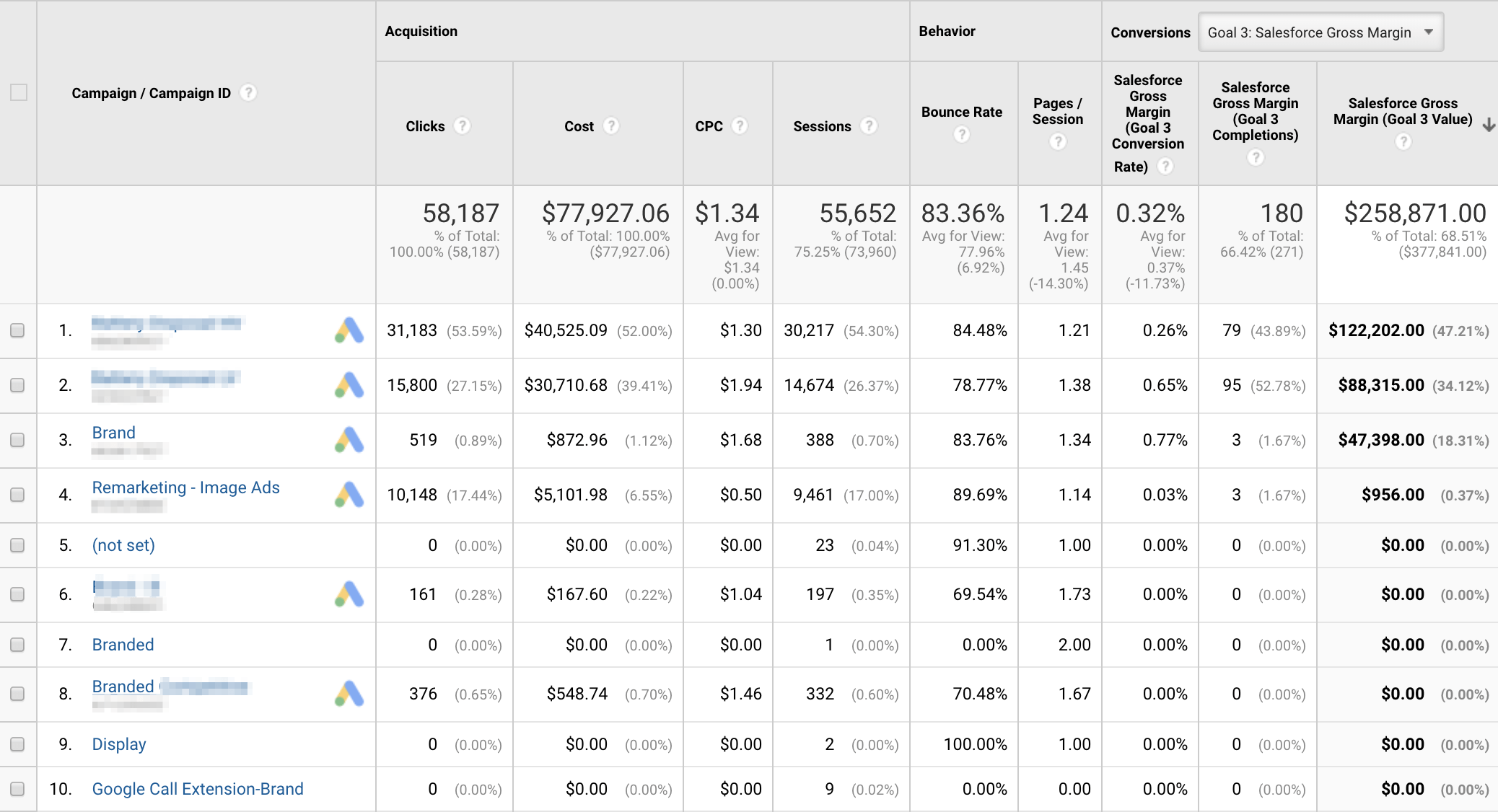Screen dimensions: 1498x812
Task: Select the Display row checkbox
Action: pos(17,744)
